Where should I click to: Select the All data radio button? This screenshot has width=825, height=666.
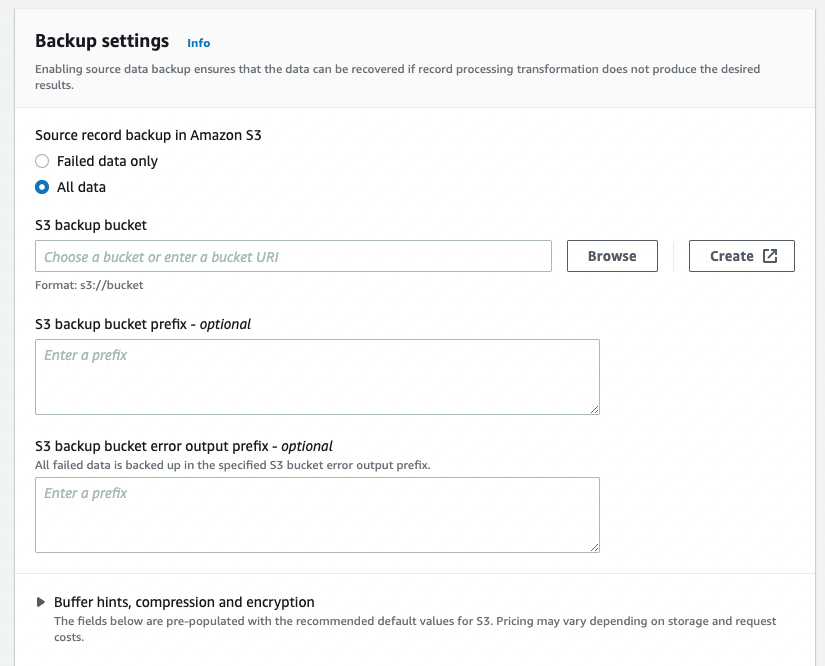point(42,187)
